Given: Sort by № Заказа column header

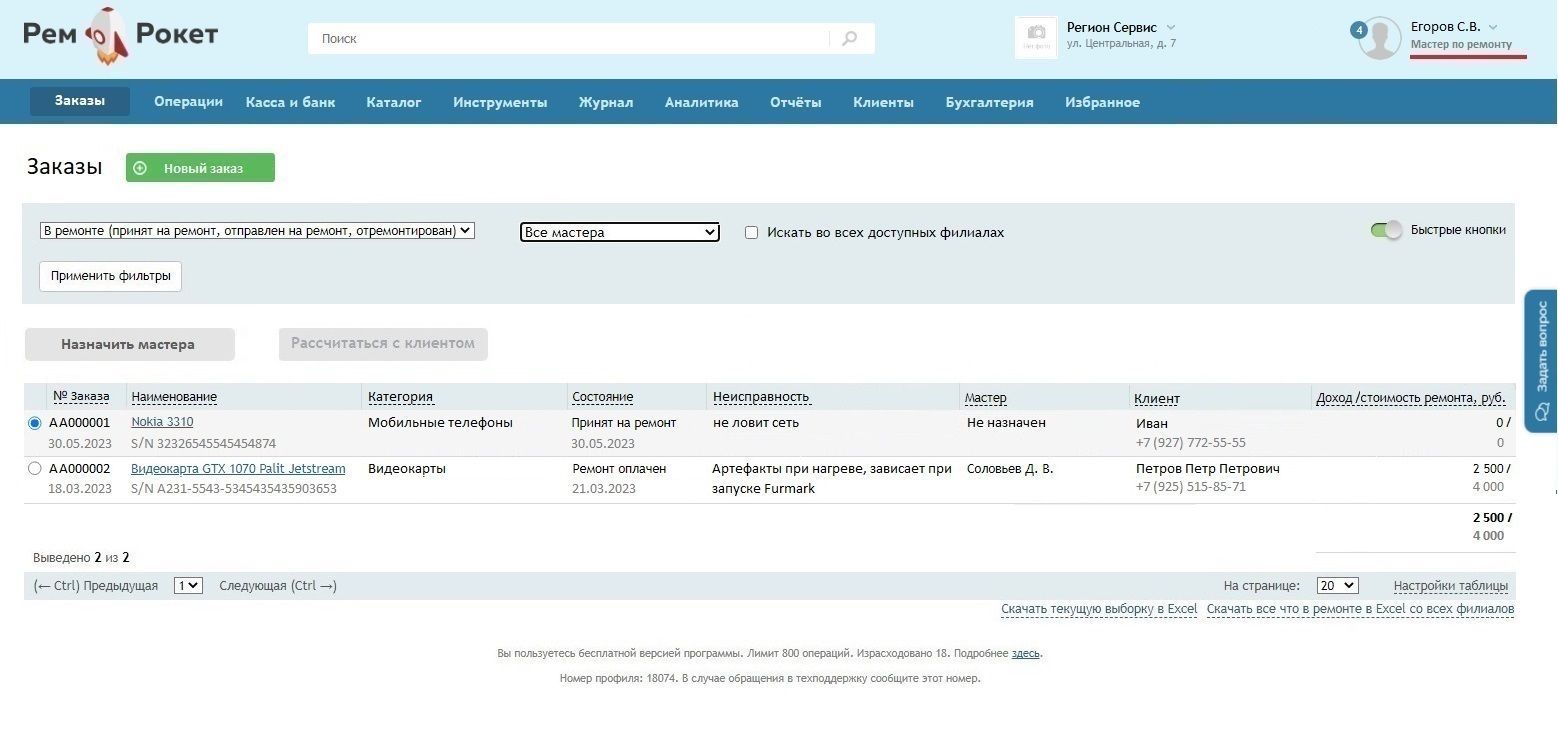Looking at the screenshot, I should [x=81, y=396].
